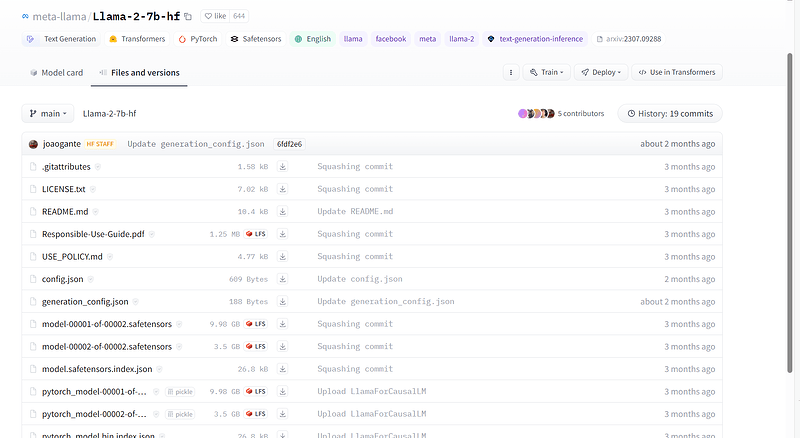The width and height of the screenshot is (800, 438).
Task: View History: 19 commits
Action: coord(670,113)
